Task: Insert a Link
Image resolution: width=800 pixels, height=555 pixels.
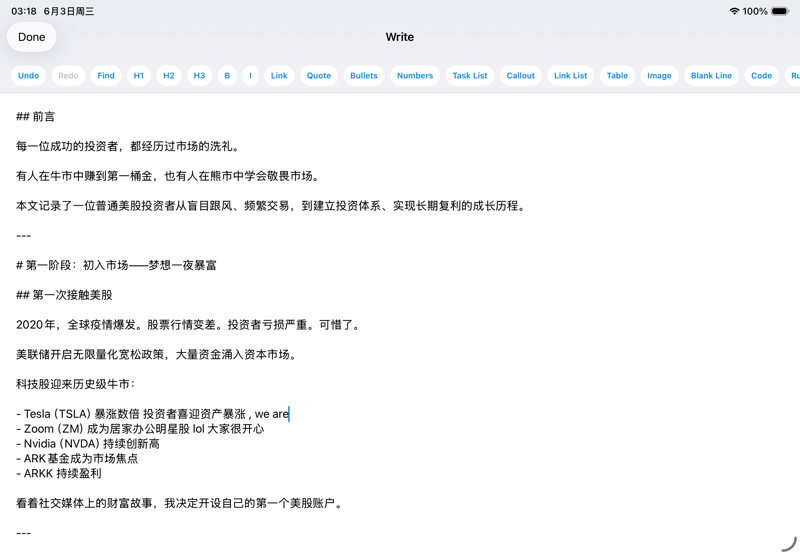Action: tap(279, 75)
